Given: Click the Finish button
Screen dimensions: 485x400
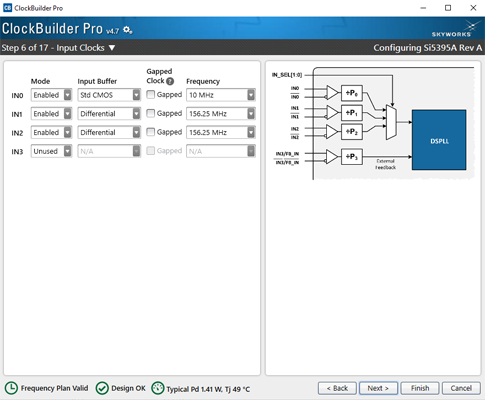Looking at the screenshot, I should [x=420, y=388].
